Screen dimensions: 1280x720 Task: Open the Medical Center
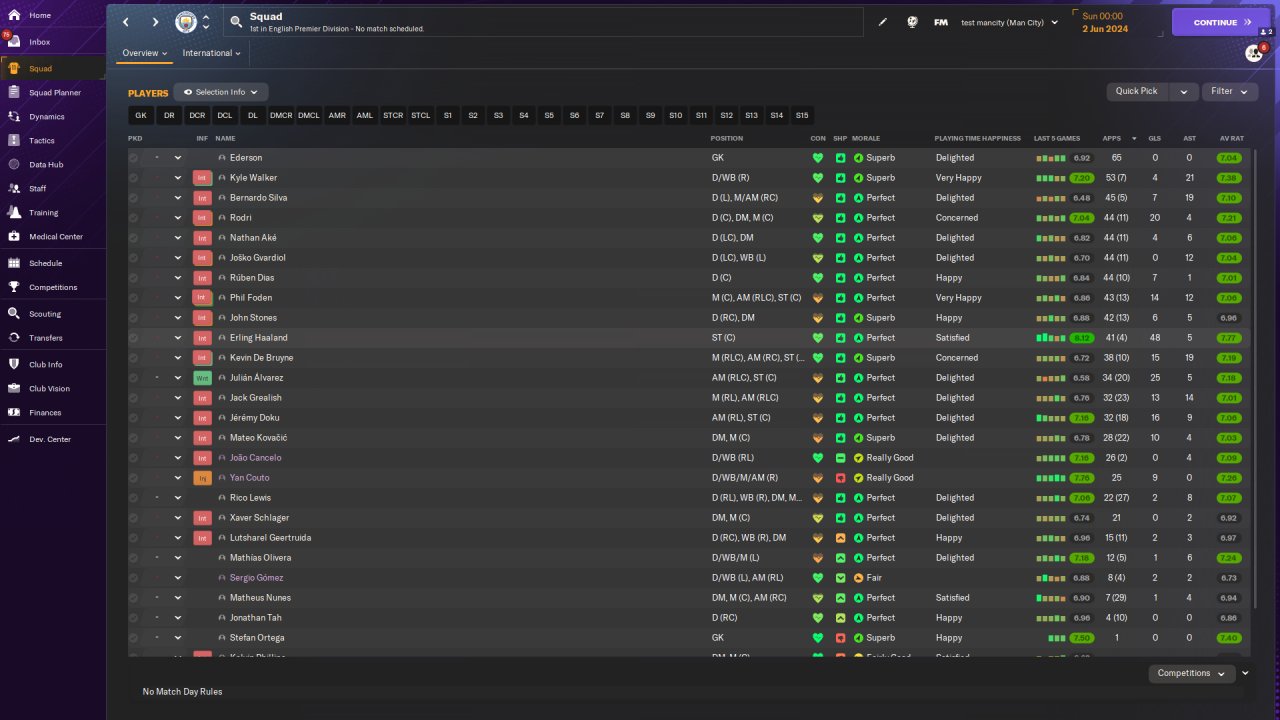click(56, 236)
